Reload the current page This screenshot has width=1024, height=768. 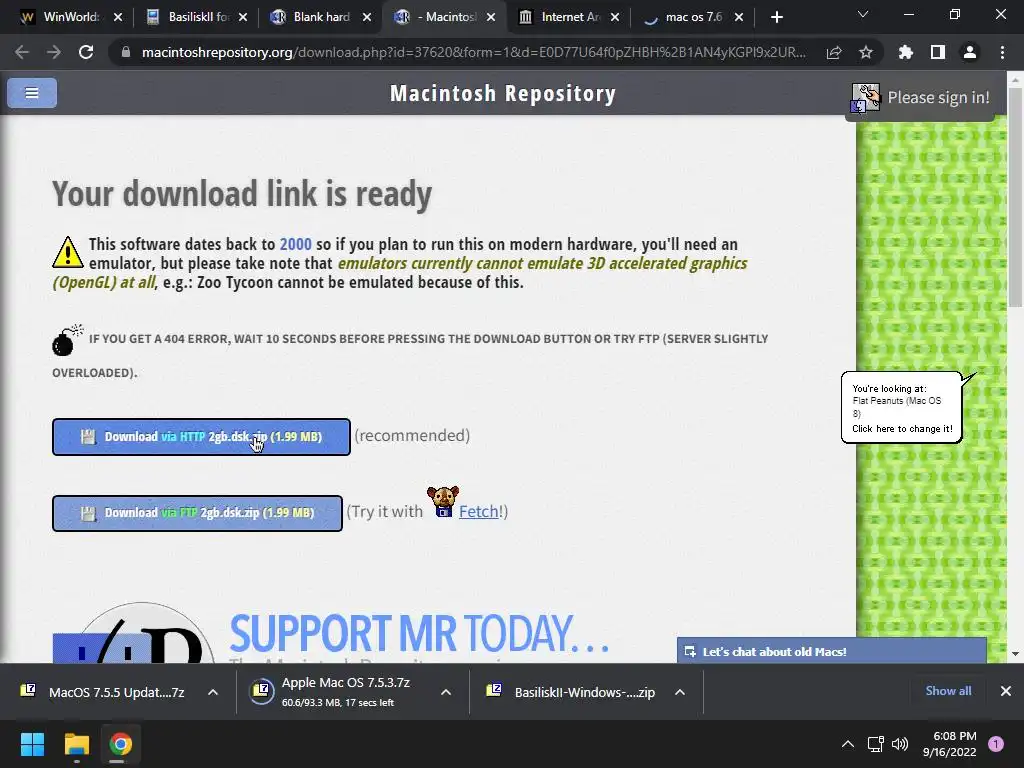click(86, 52)
